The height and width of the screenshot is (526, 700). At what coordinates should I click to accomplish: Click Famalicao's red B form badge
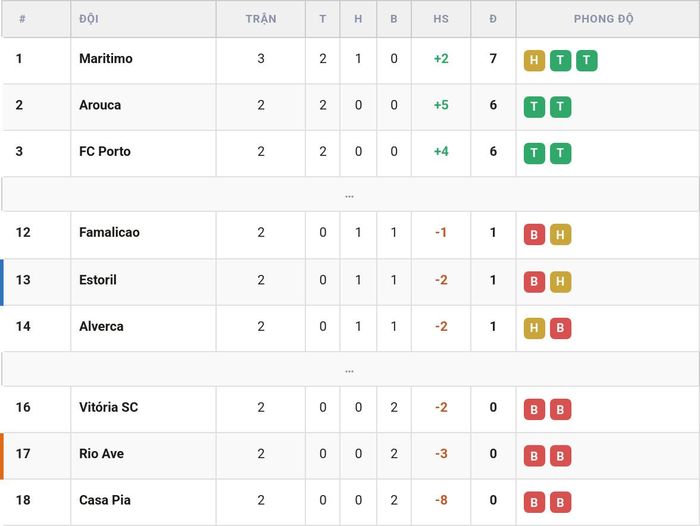534,235
